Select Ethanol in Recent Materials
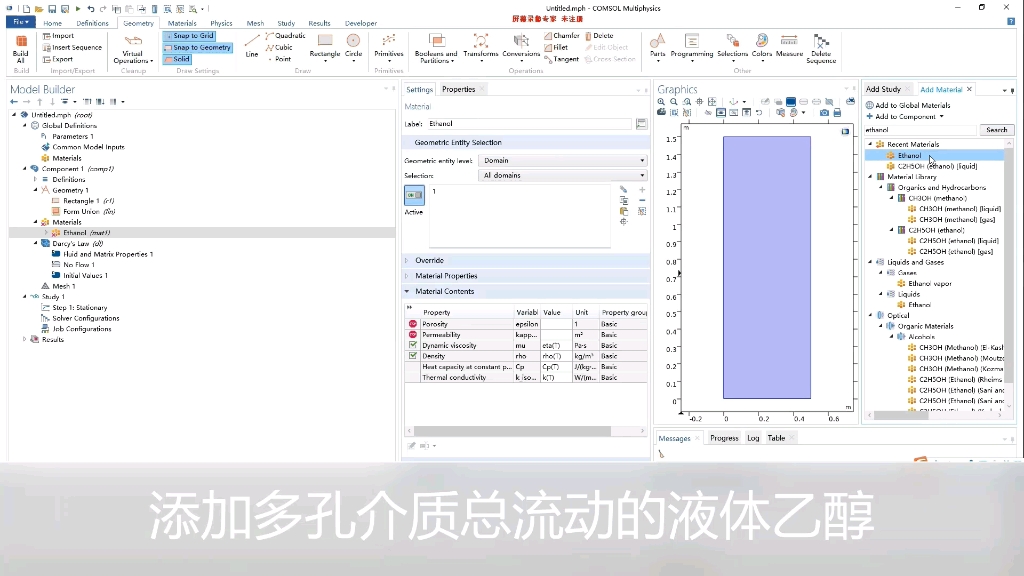Image resolution: width=1024 pixels, height=576 pixels. click(909, 155)
